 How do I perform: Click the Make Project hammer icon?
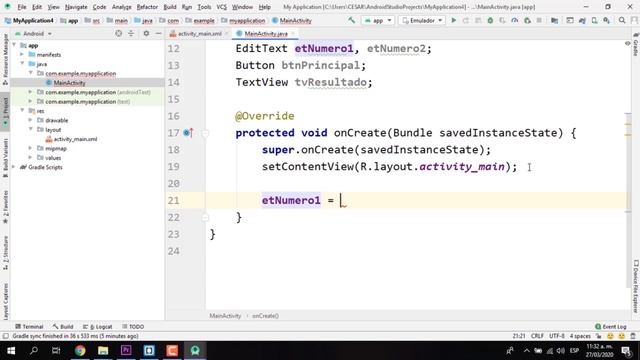(351, 20)
